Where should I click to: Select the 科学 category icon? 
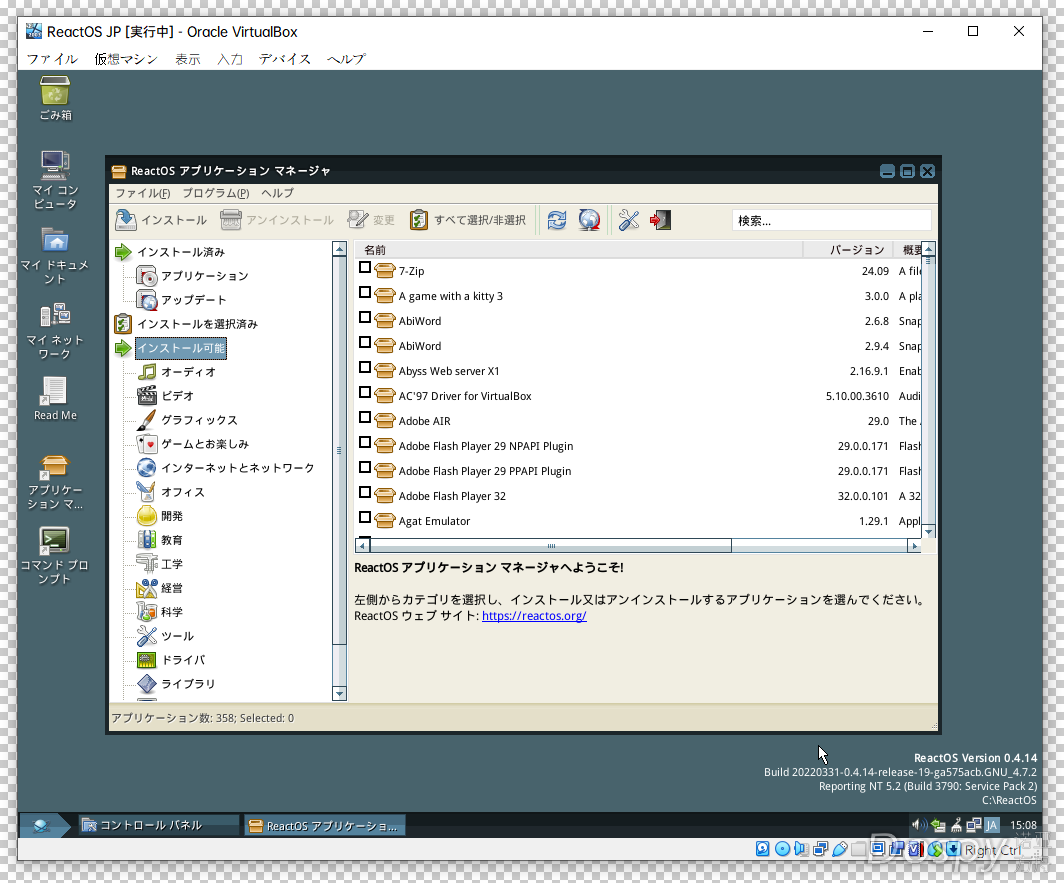click(x=147, y=612)
